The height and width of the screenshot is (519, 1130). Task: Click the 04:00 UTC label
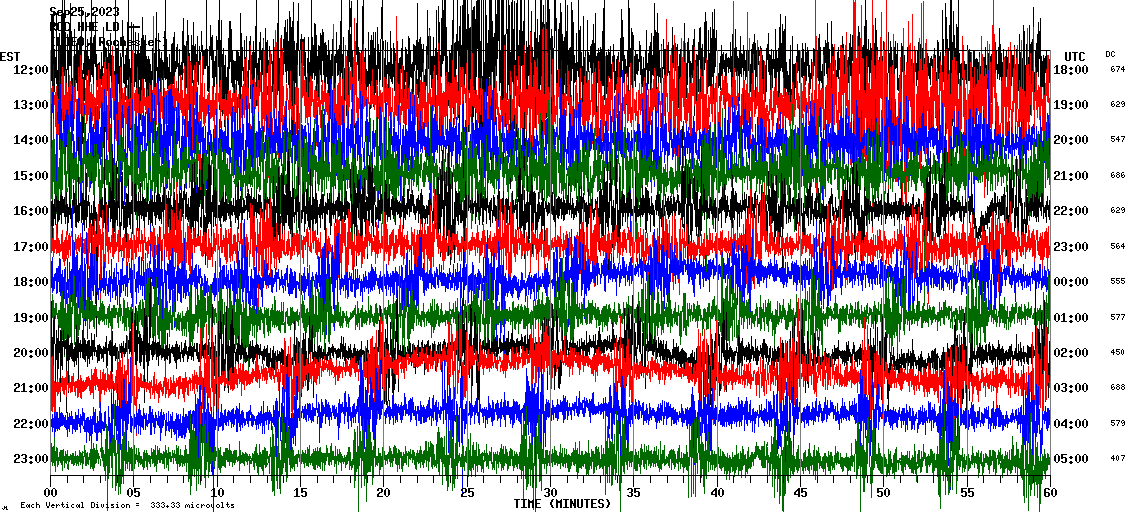[1070, 423]
